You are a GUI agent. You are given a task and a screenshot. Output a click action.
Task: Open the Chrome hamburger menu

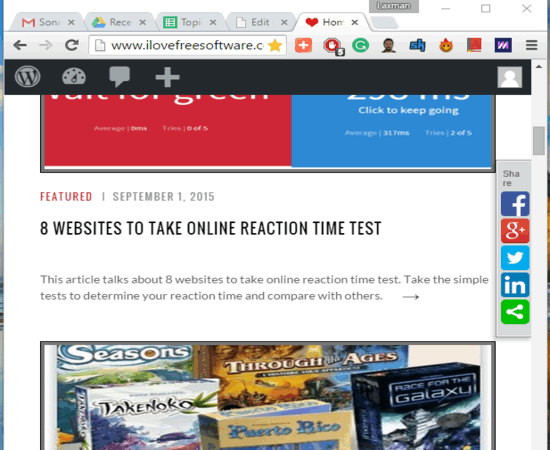tap(532, 45)
